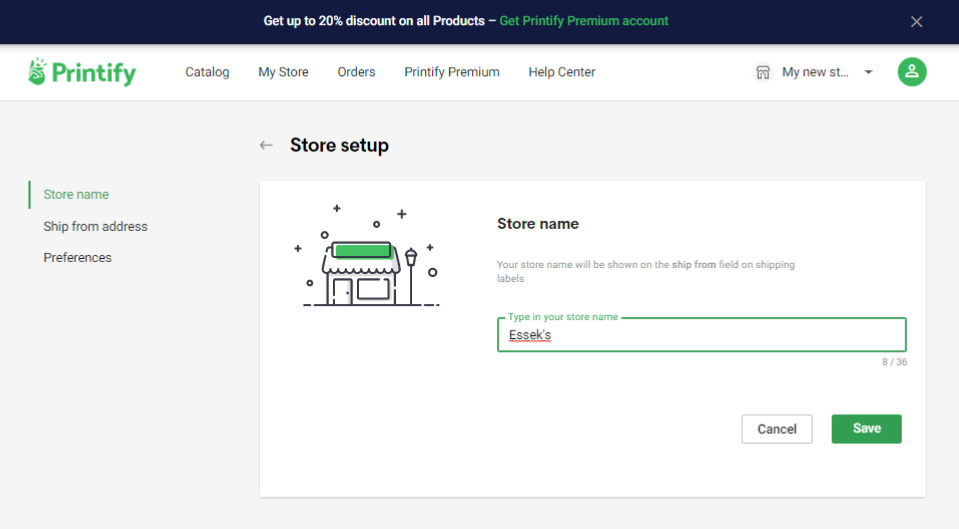Click the store icon beside My new store

(763, 72)
